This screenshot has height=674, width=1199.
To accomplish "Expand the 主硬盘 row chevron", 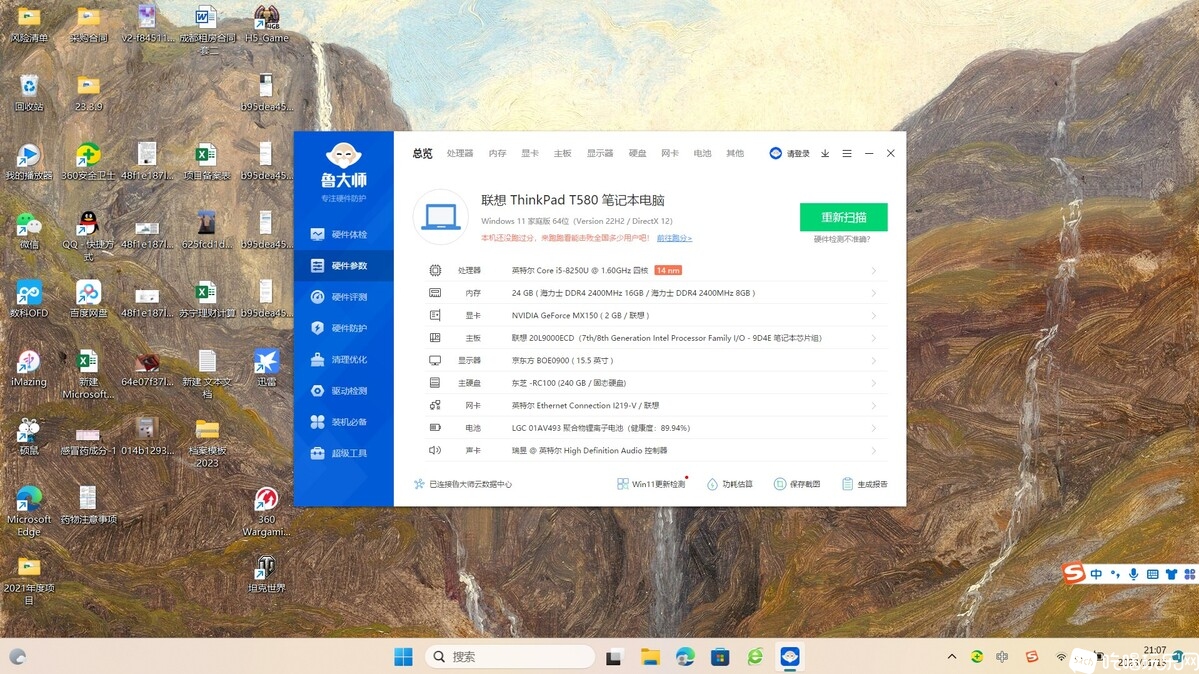I will 873,383.
